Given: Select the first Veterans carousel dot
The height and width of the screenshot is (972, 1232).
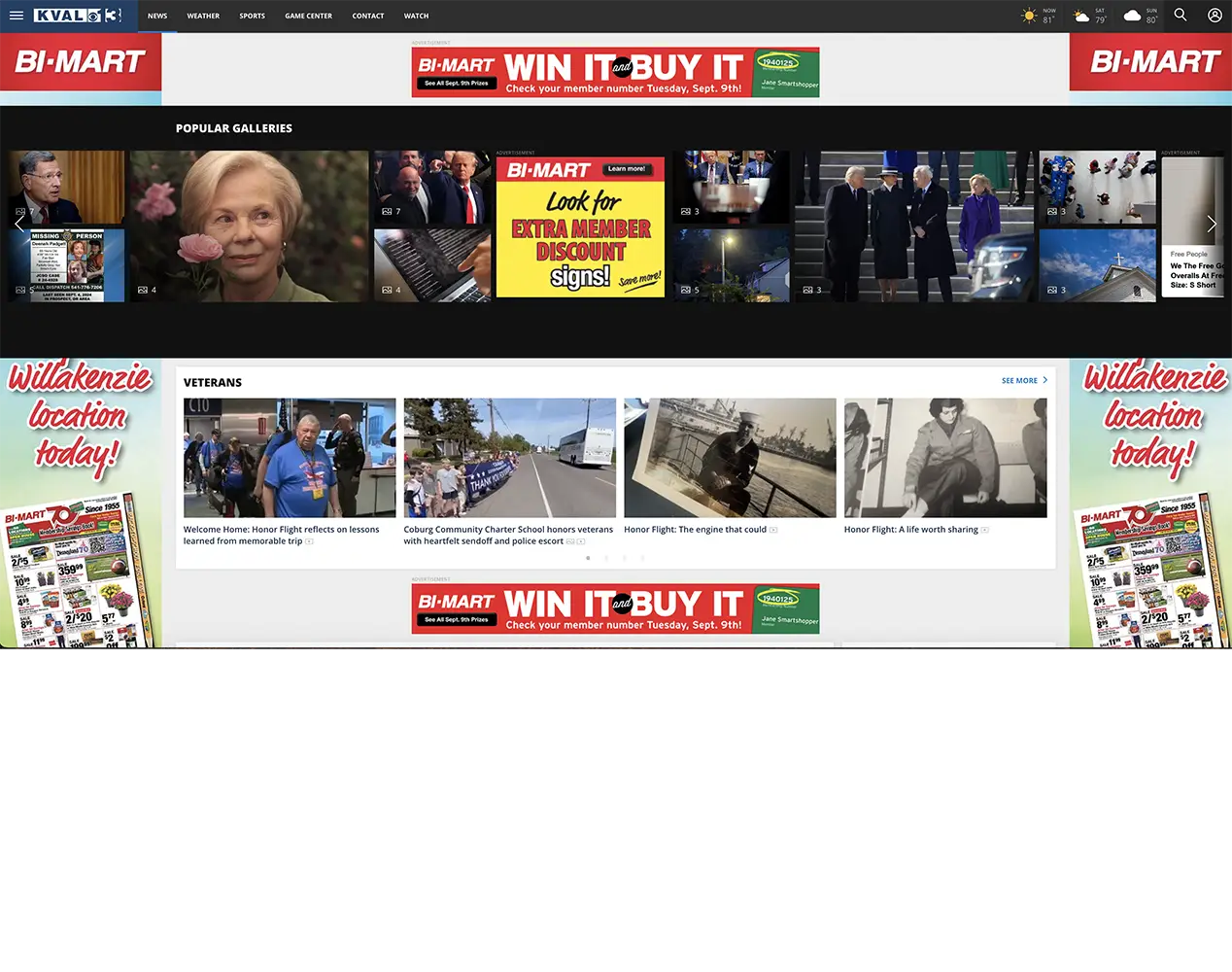Looking at the screenshot, I should (x=588, y=558).
